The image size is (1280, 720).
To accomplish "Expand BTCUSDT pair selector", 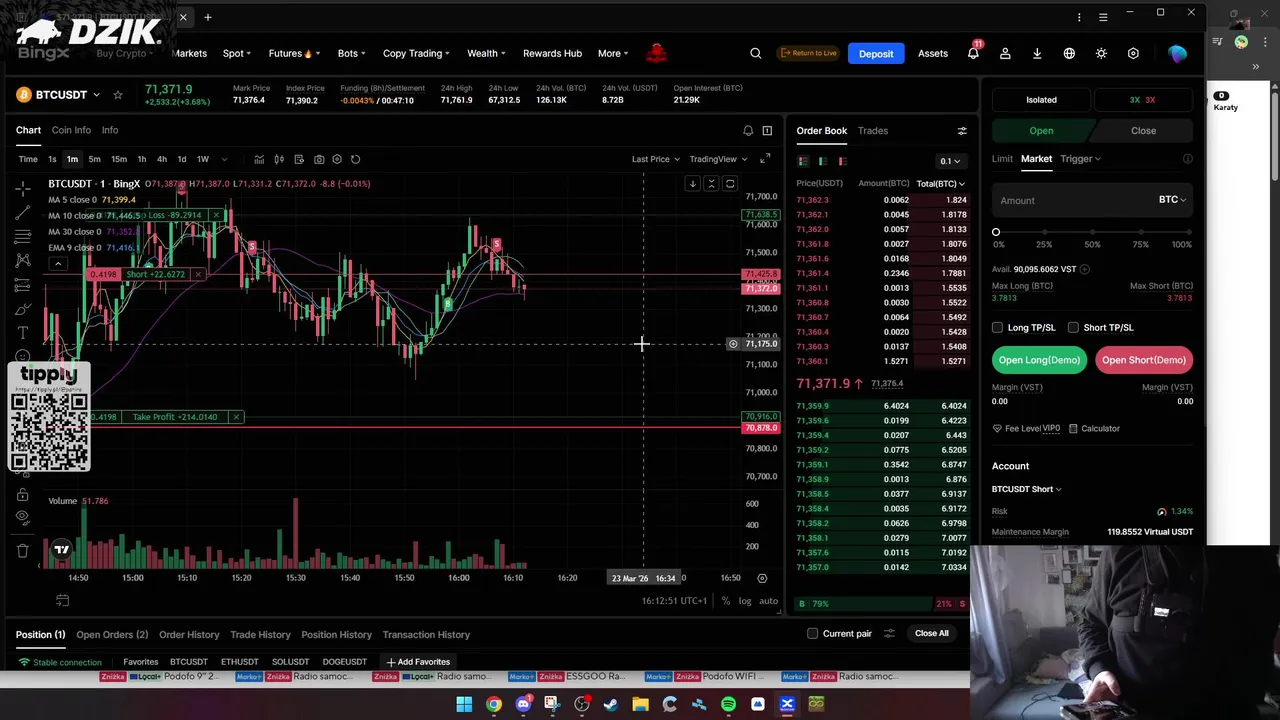I will pyautogui.click(x=96, y=95).
